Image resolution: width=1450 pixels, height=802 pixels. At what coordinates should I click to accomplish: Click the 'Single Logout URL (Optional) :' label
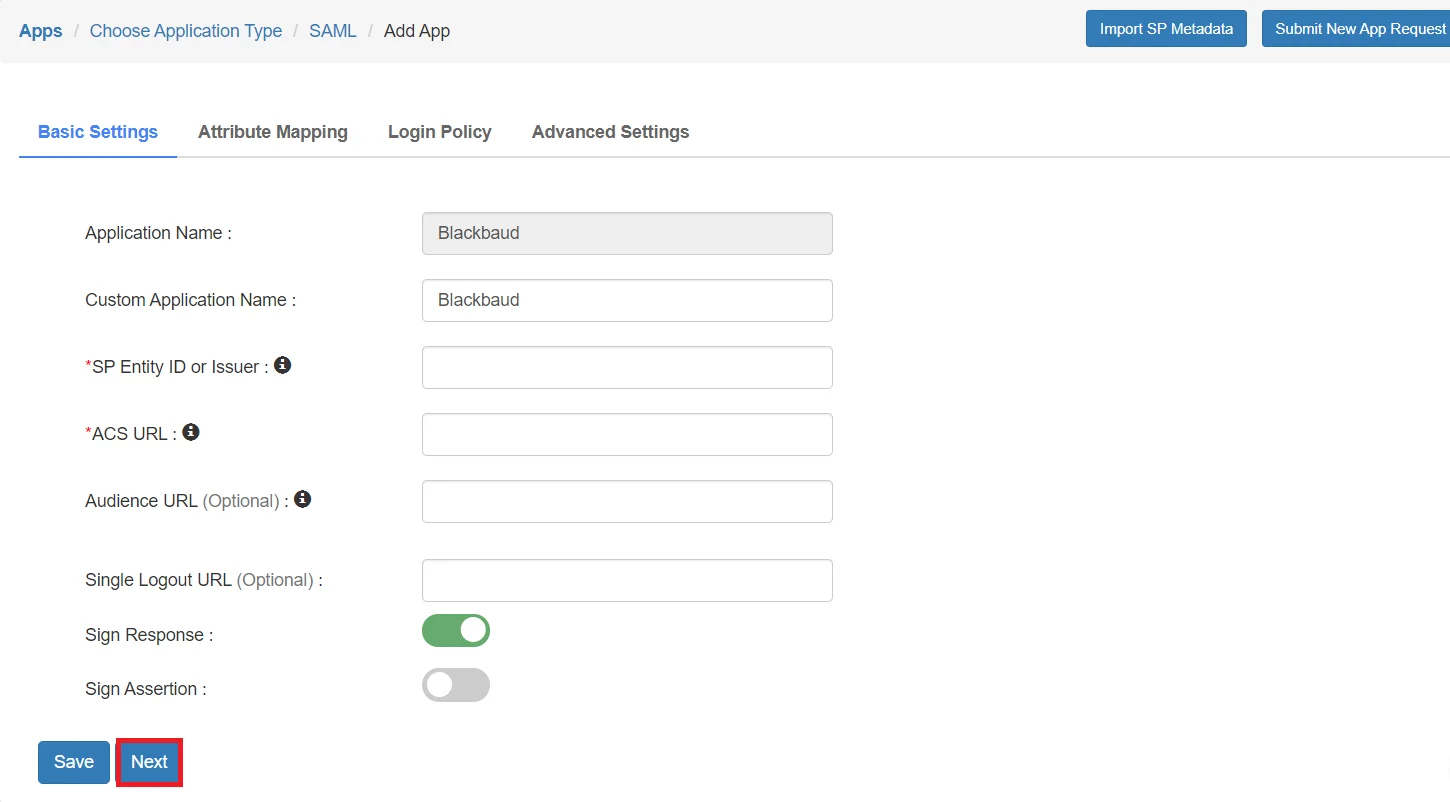[x=204, y=580]
